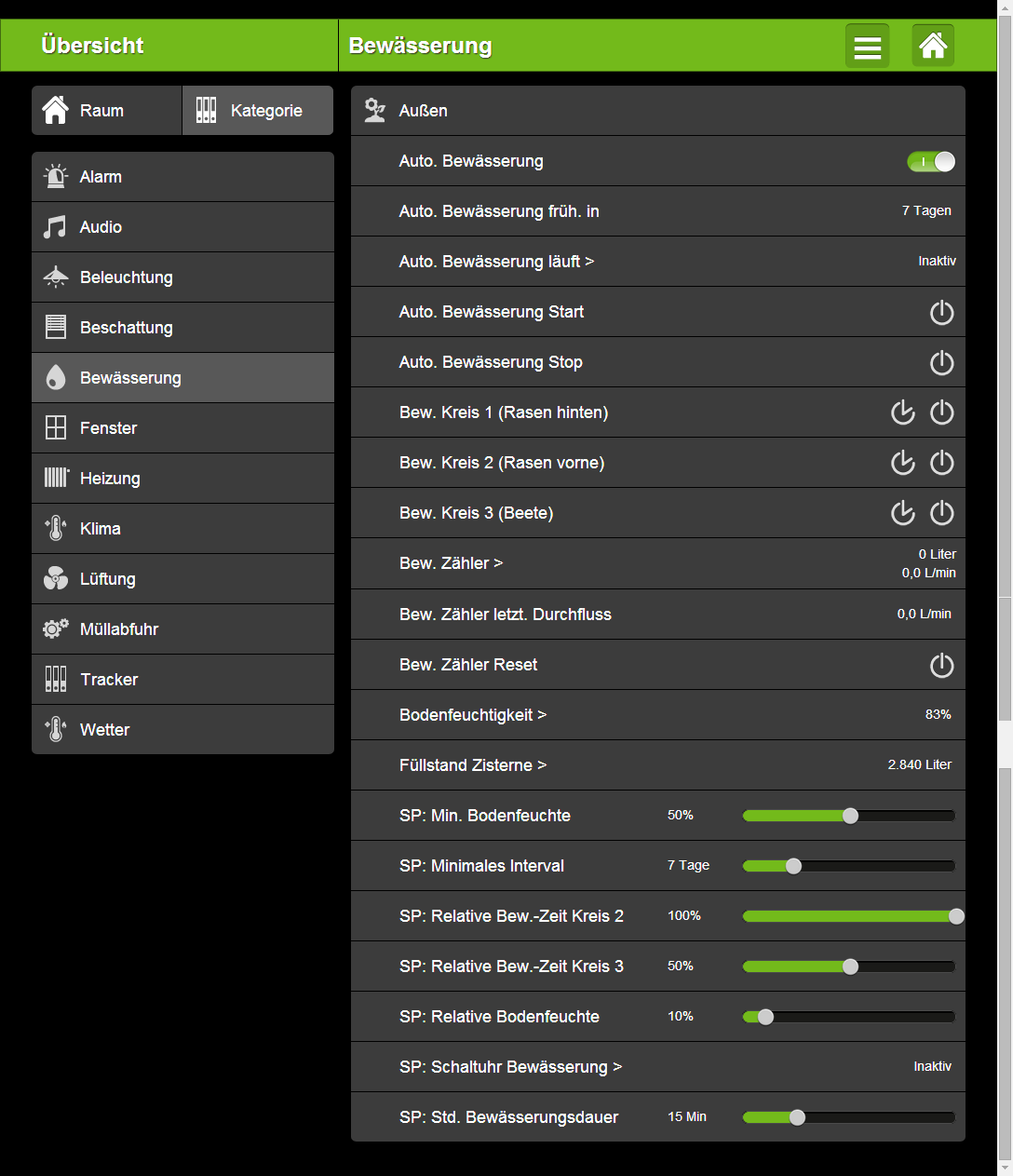Click timer icon for Bew. Kreis 3
The width and height of the screenshot is (1013, 1176).
coord(902,513)
